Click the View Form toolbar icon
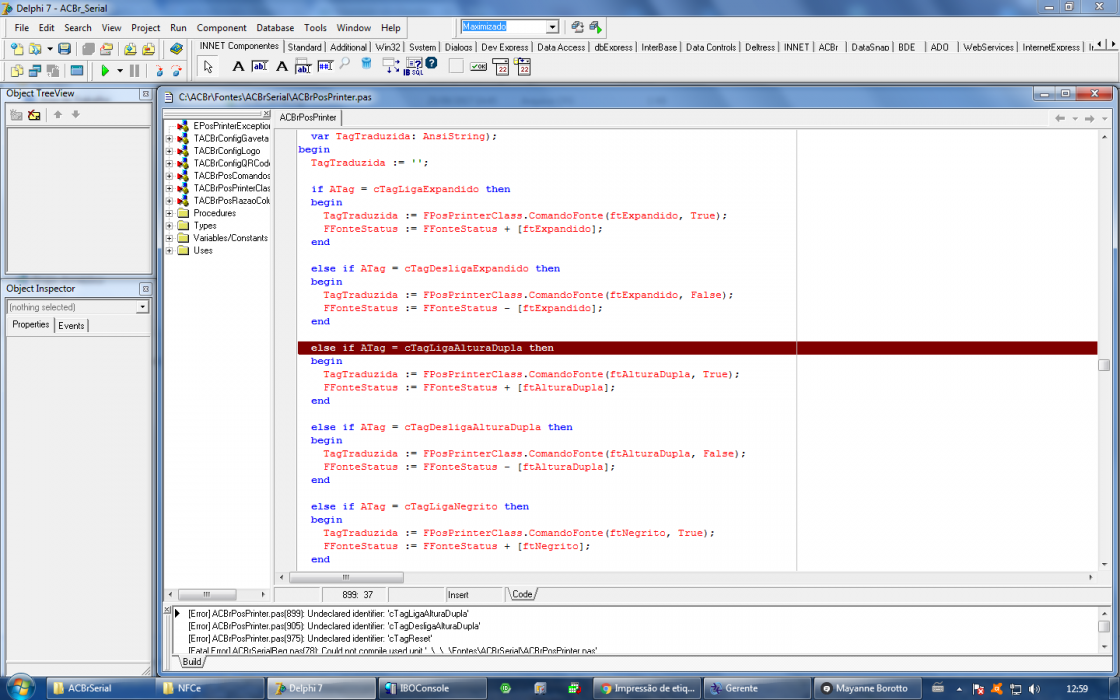 [x=34, y=71]
